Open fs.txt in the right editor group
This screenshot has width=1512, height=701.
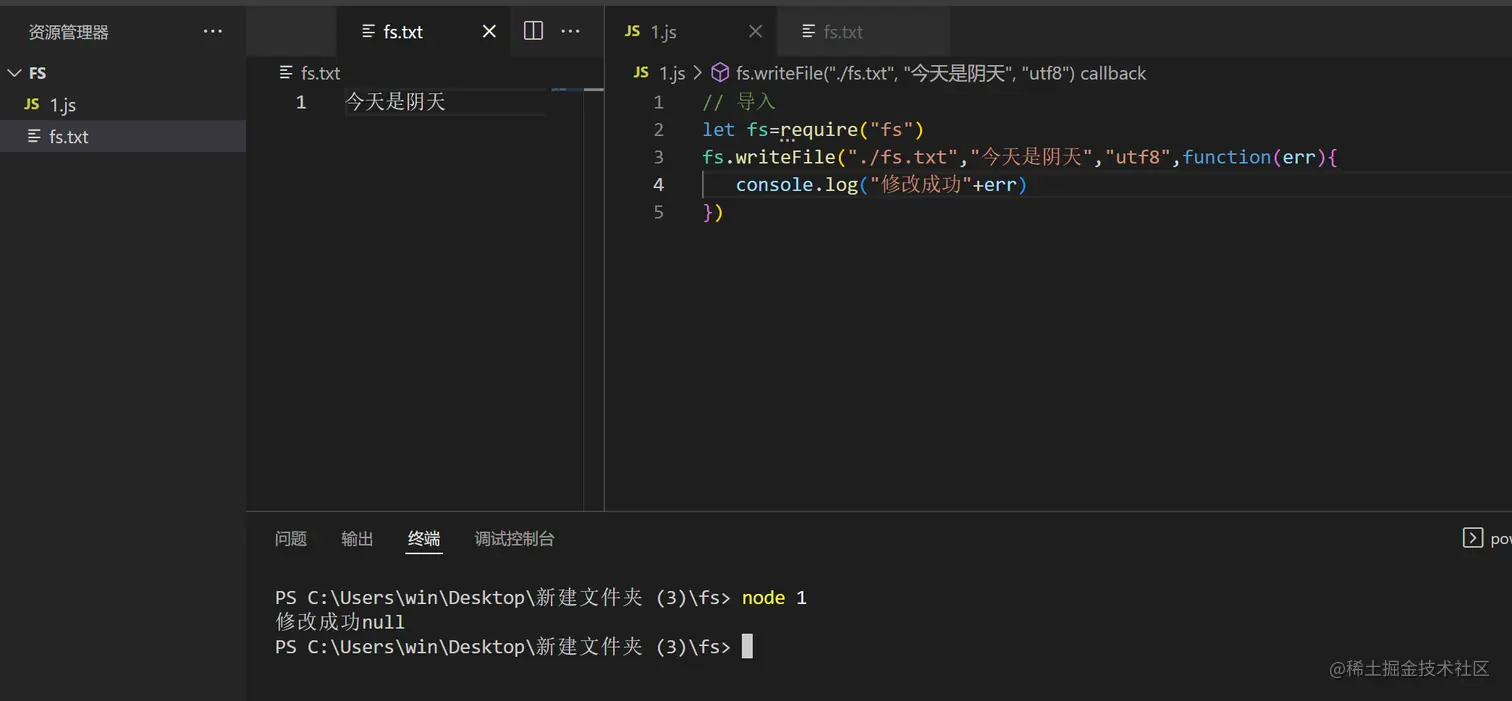(843, 31)
